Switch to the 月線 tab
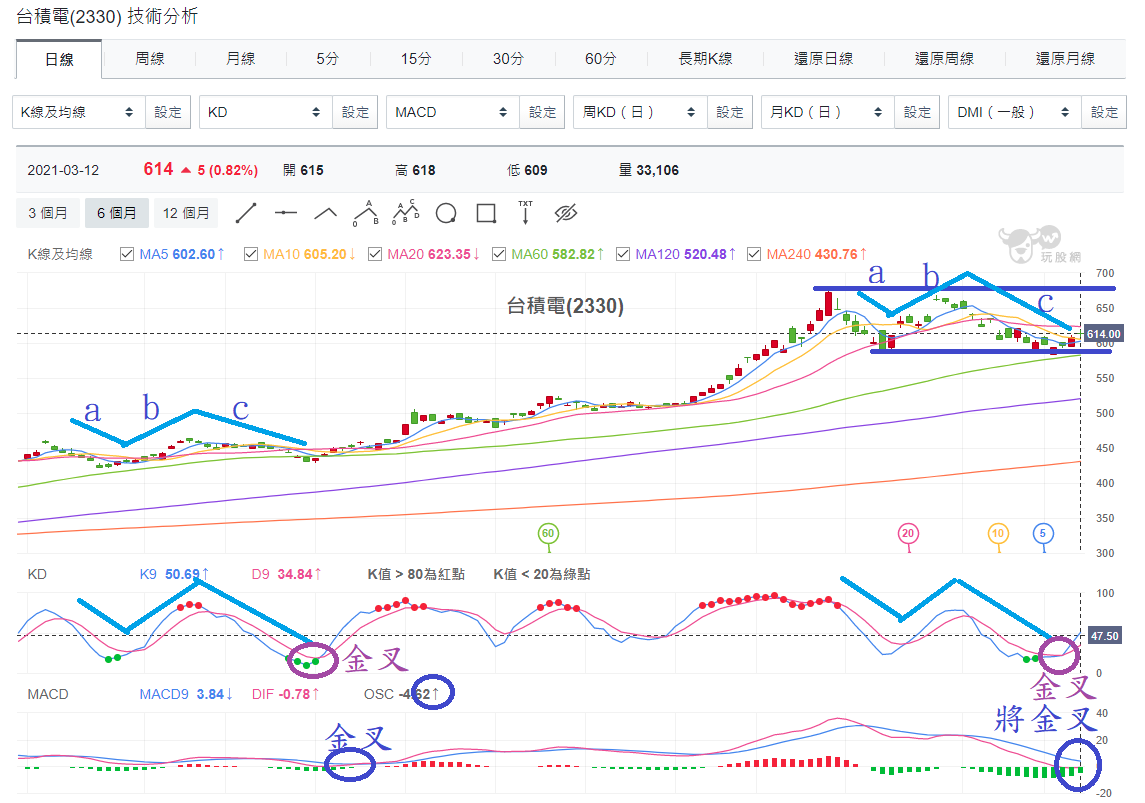 (240, 59)
